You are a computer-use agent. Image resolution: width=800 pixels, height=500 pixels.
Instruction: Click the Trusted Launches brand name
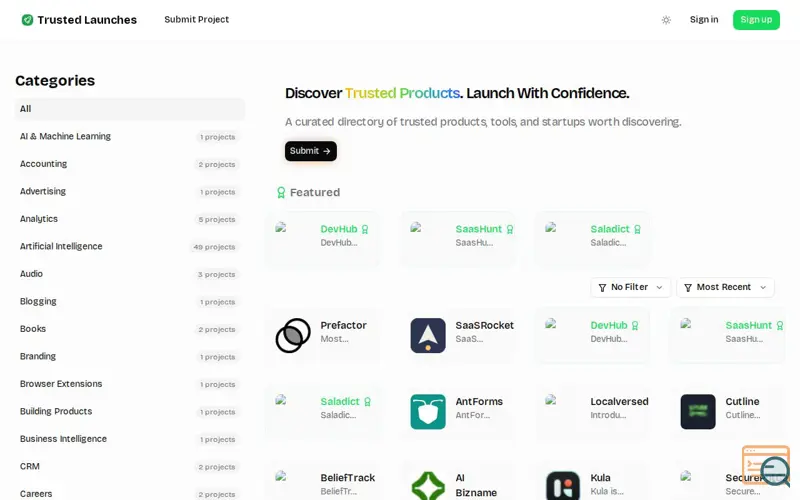87,20
